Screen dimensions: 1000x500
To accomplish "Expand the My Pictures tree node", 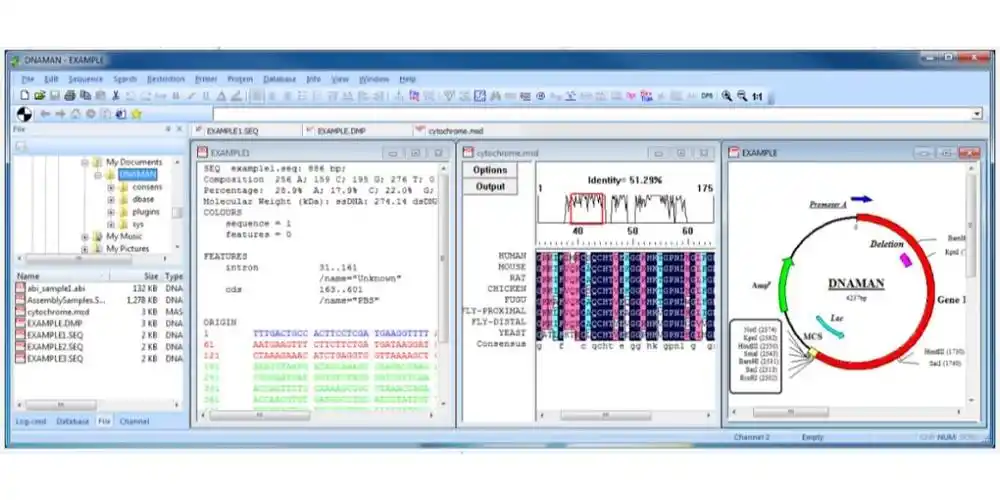I will click(x=85, y=249).
